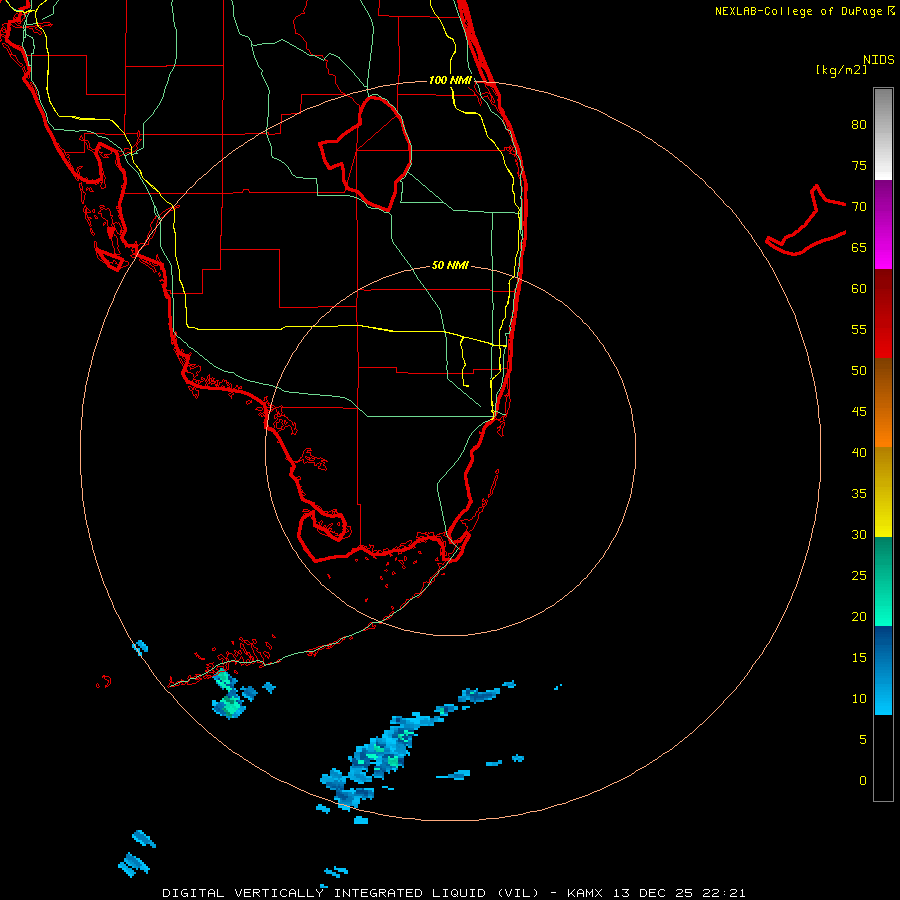Click the 80 value on the VIL scale
This screenshot has width=900, height=900.
pyautogui.click(x=859, y=125)
